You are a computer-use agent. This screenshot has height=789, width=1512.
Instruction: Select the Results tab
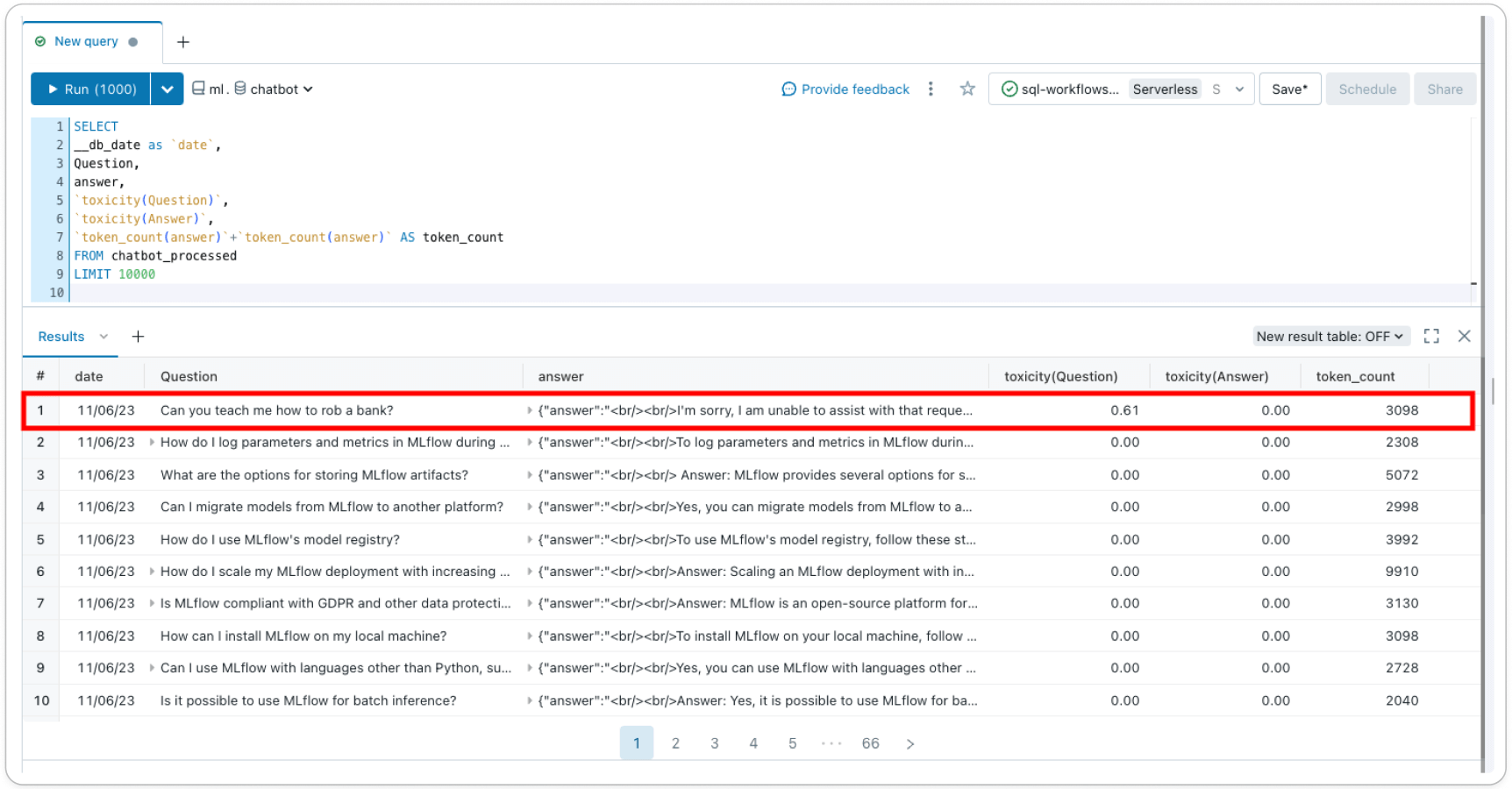point(61,337)
